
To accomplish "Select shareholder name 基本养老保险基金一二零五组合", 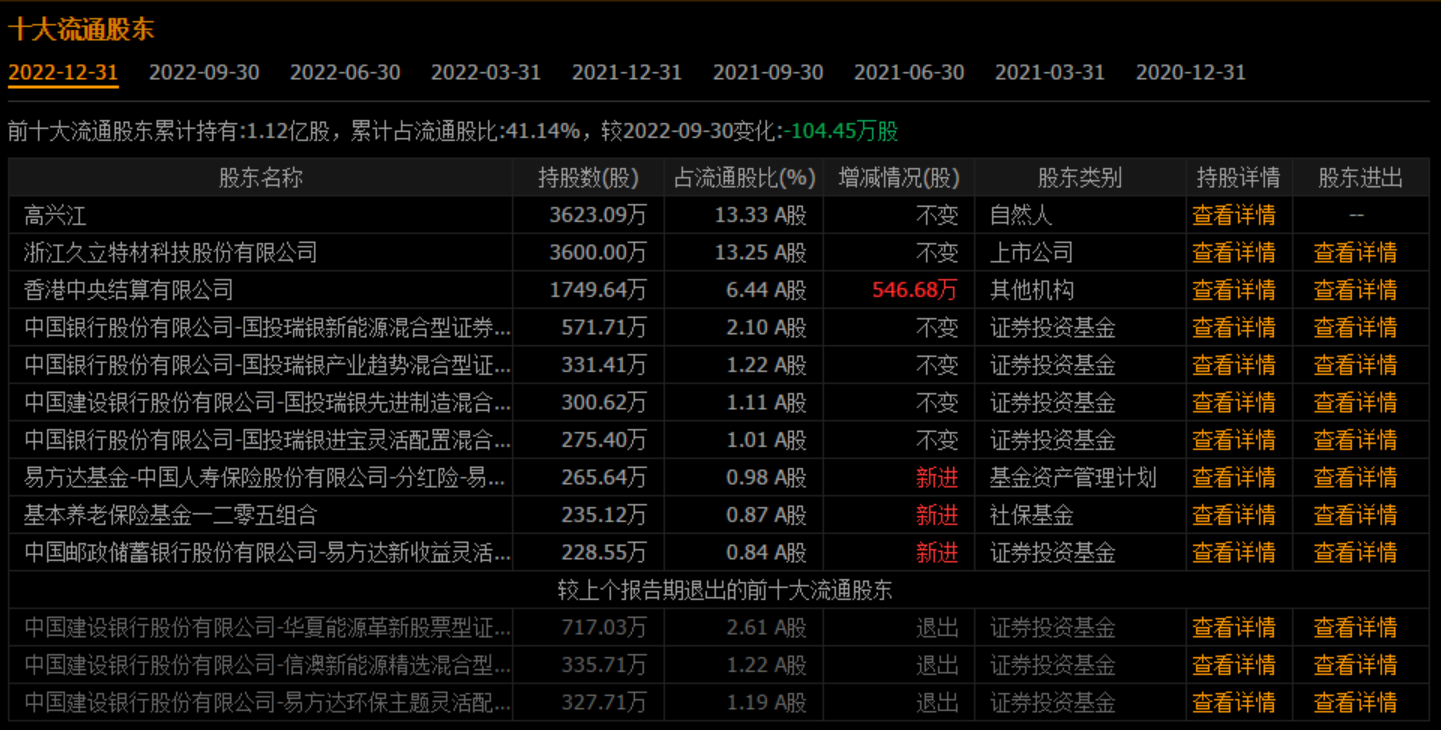I will click(x=171, y=515).
